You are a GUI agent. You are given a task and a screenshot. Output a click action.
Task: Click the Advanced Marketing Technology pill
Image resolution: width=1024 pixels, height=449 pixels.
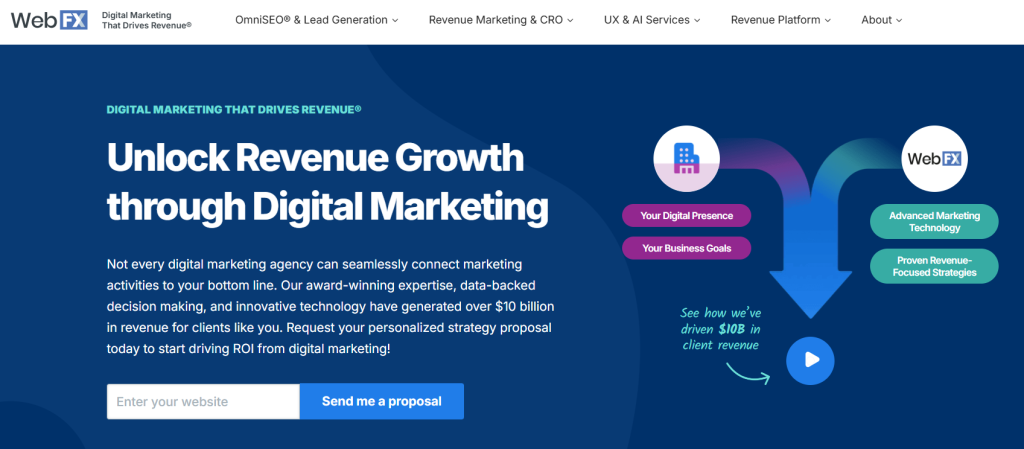(x=934, y=222)
